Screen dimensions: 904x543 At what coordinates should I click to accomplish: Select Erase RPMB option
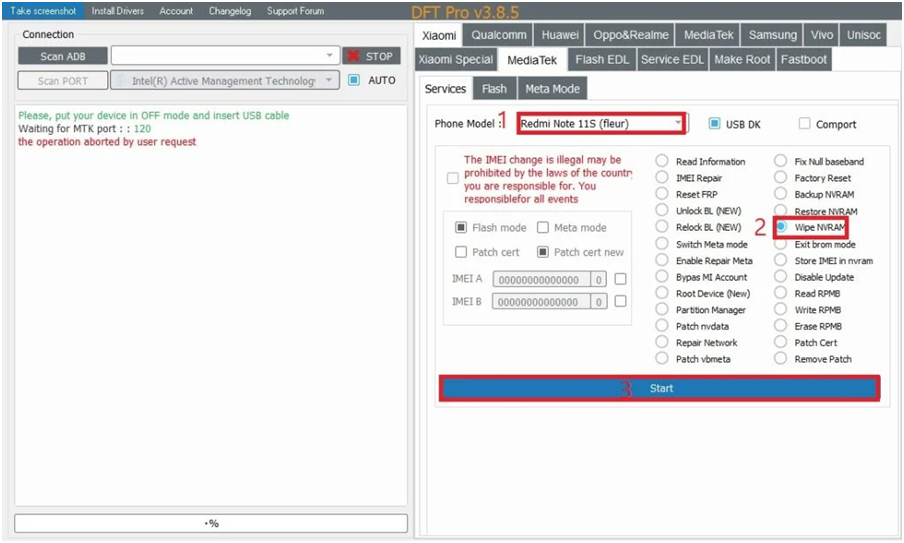tap(781, 326)
